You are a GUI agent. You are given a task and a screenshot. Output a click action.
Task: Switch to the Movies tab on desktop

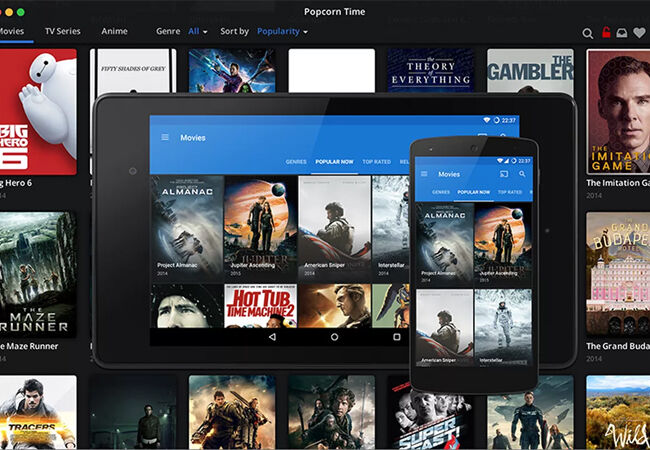pyautogui.click(x=12, y=31)
